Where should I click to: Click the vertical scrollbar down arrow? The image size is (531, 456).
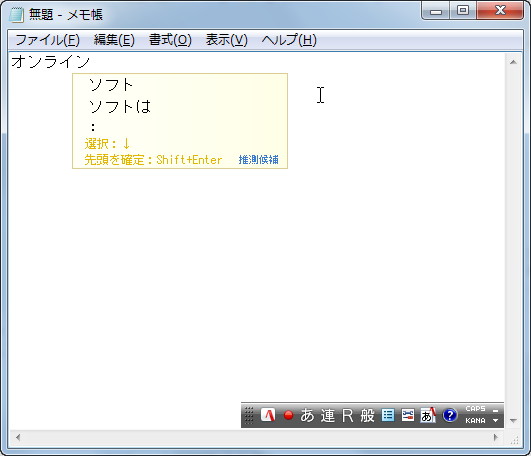click(513, 421)
